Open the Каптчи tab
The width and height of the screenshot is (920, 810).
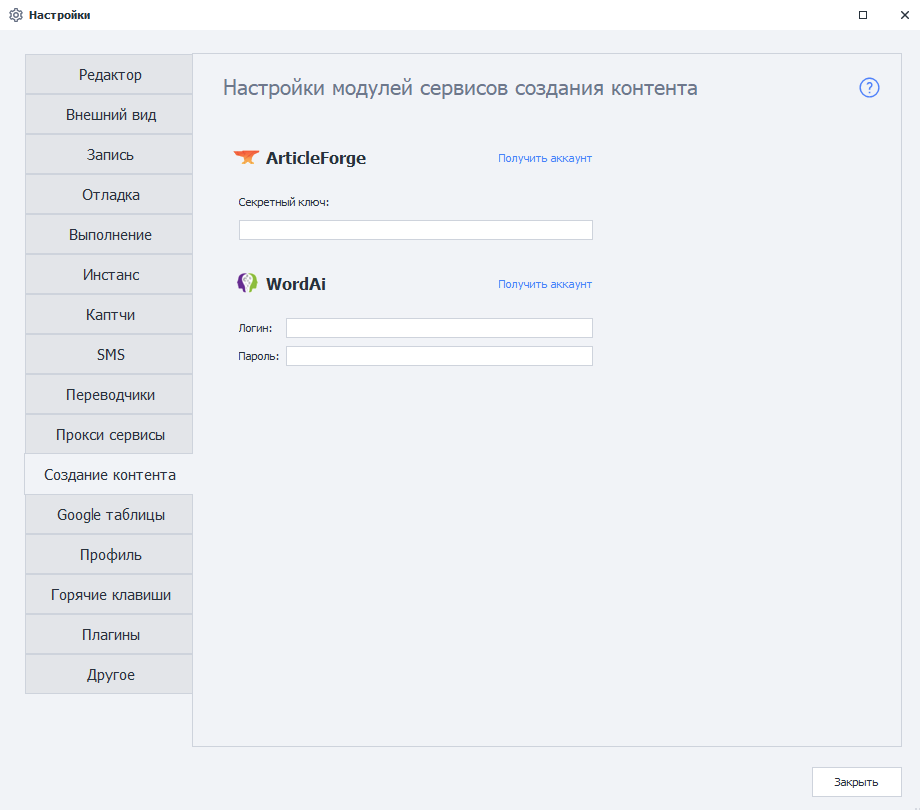(x=110, y=315)
